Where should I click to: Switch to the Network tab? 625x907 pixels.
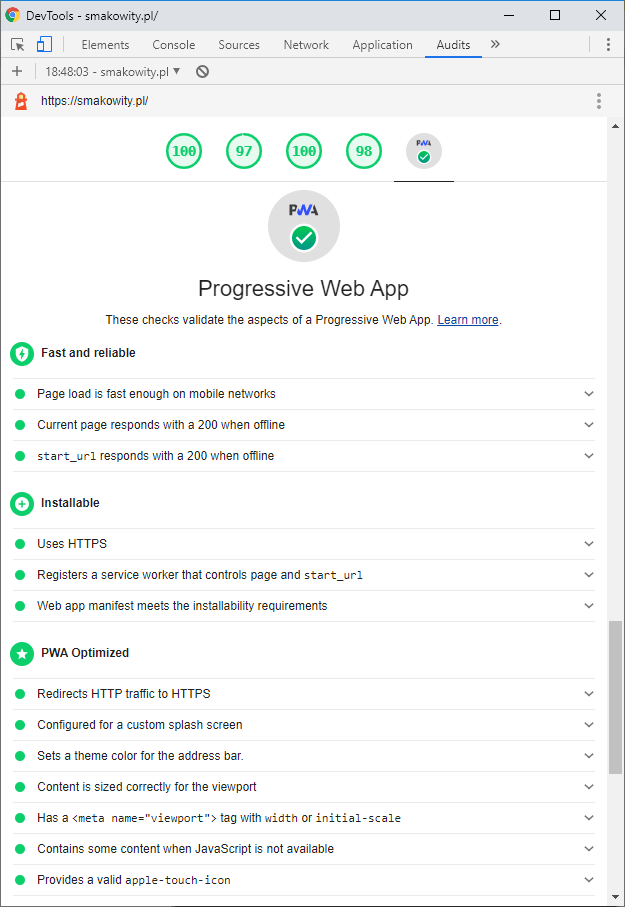[x=305, y=45]
